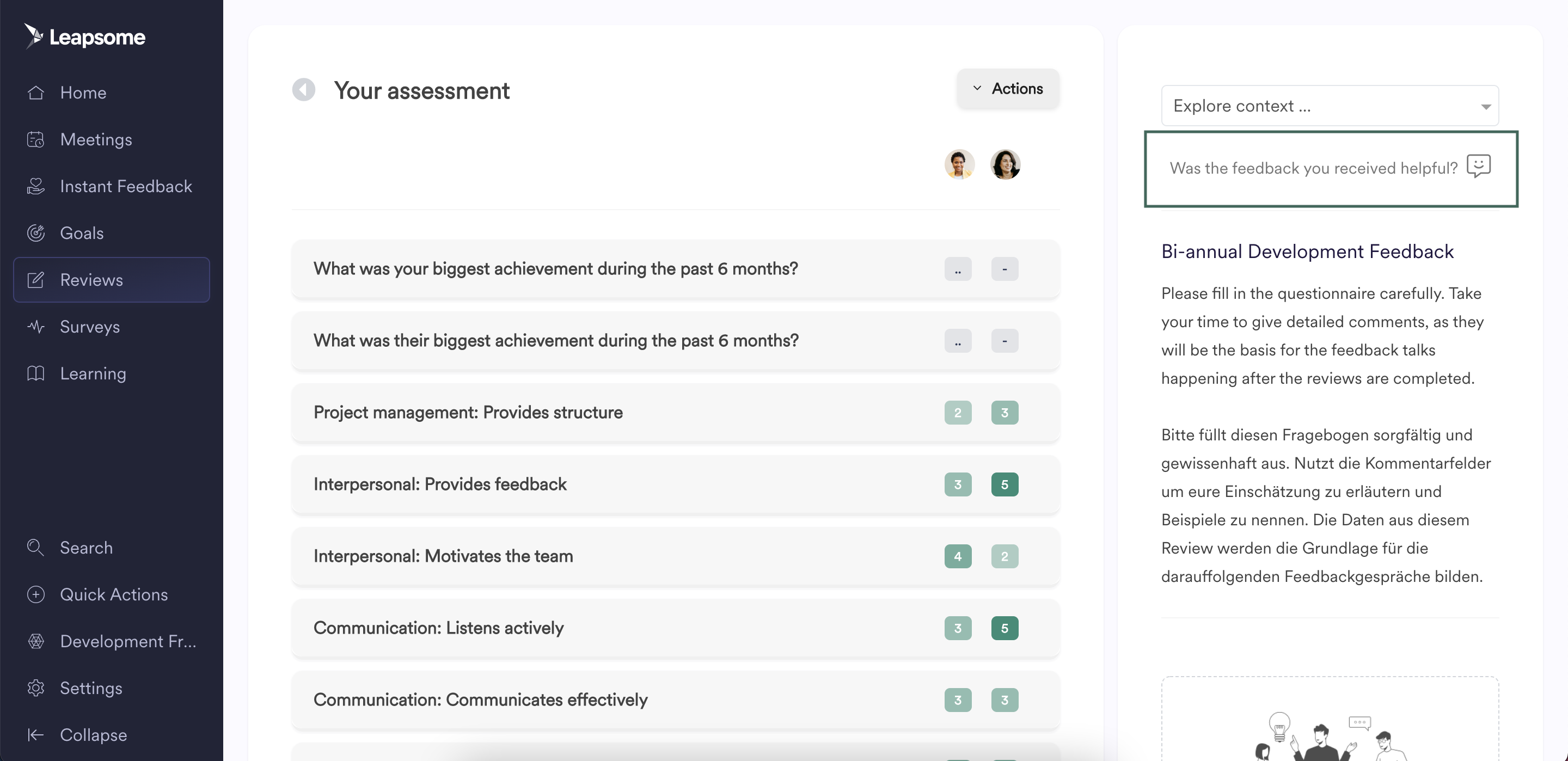
Task: Click score 2 badge on Provides structure
Action: point(958,413)
